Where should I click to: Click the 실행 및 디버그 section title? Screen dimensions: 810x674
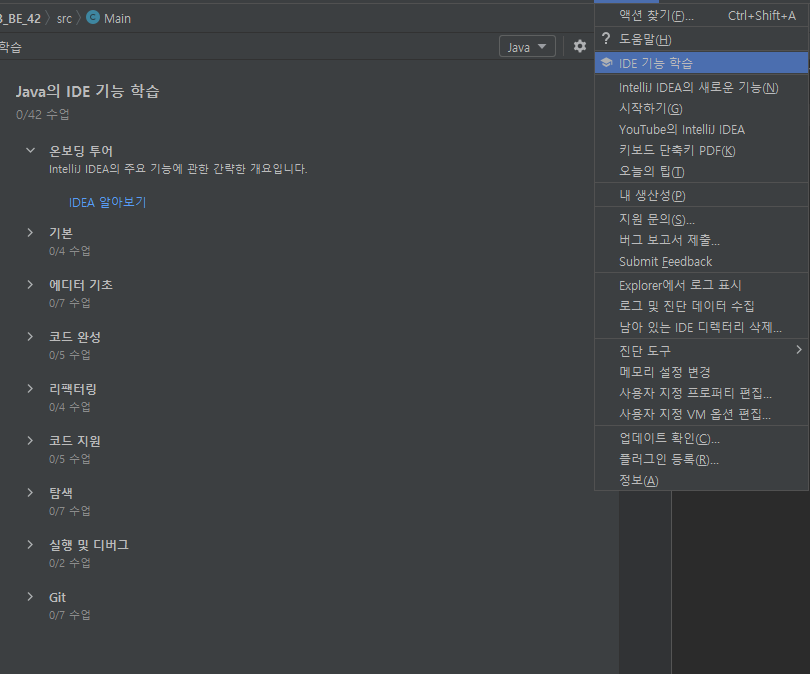coord(89,545)
